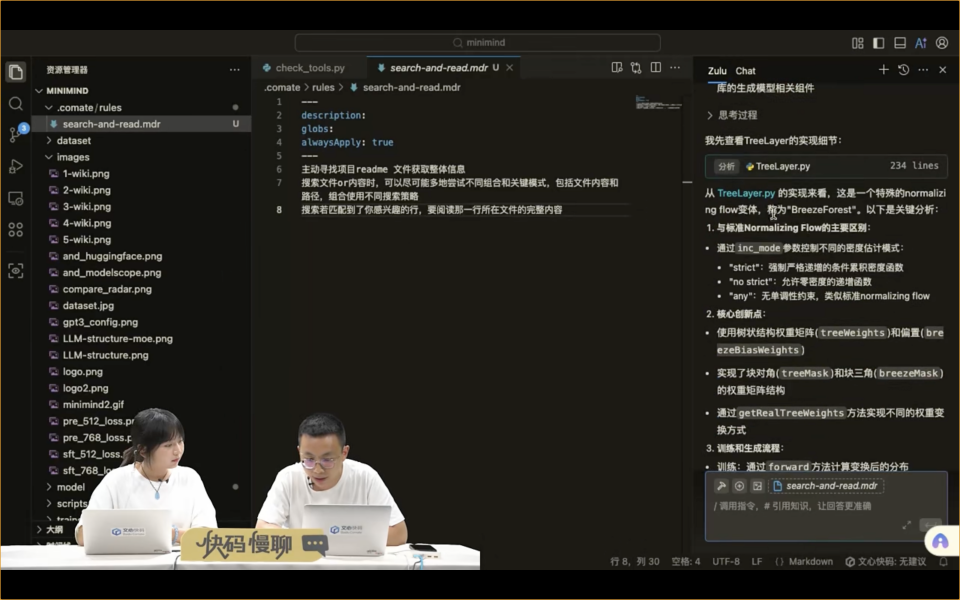Viewport: 960px width, 600px height.
Task: Click the minimind command center search box
Action: click(x=478, y=43)
